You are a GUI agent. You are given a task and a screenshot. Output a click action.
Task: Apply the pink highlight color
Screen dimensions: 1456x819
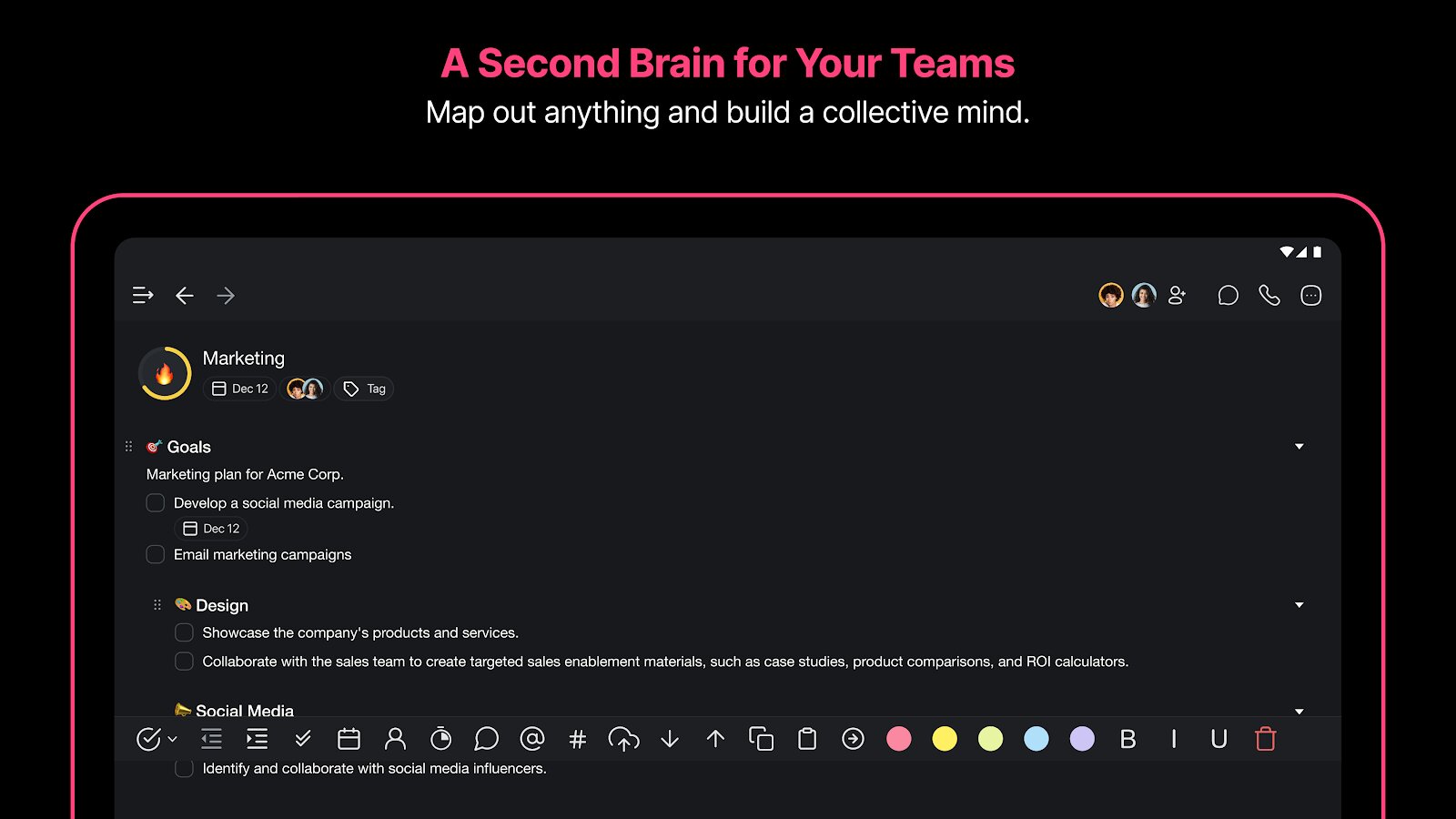pyautogui.click(x=899, y=739)
